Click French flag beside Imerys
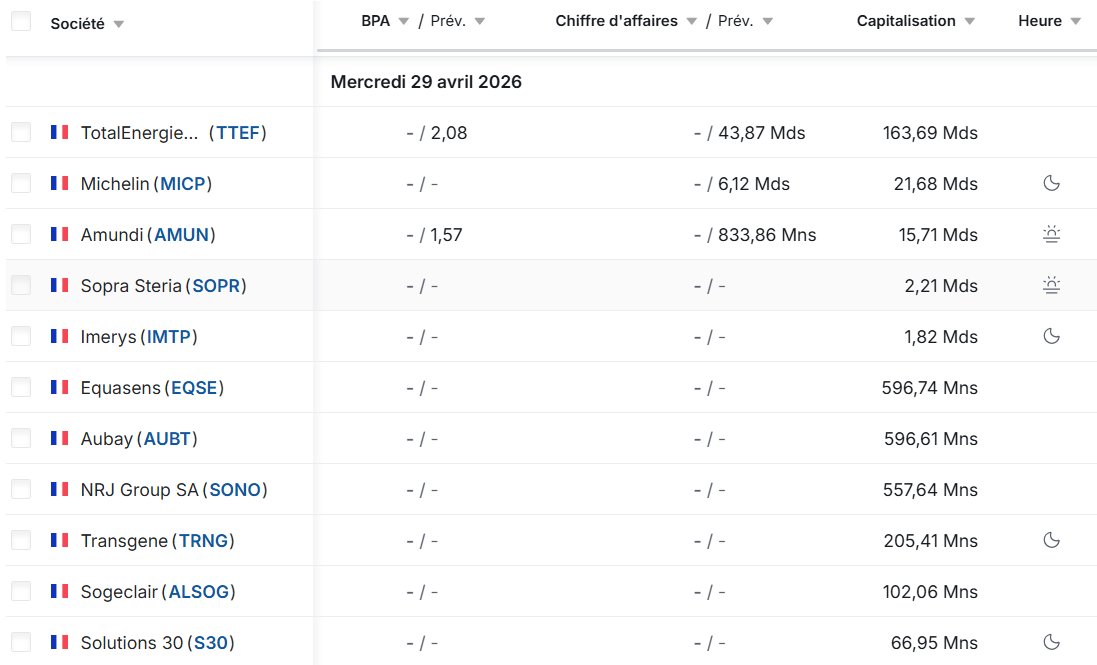This screenshot has width=1097, height=665. pyautogui.click(x=59, y=336)
